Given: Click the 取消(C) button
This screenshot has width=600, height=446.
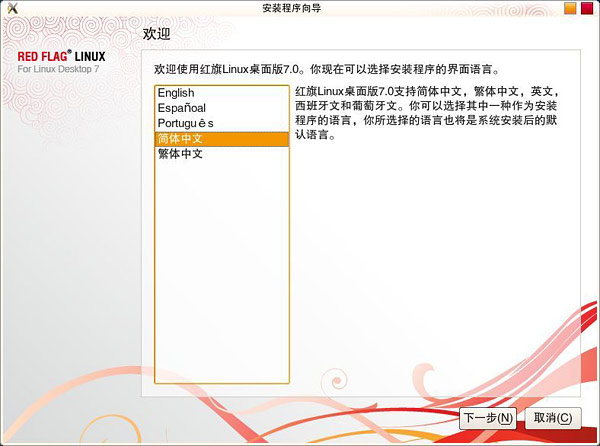Looking at the screenshot, I should (553, 418).
